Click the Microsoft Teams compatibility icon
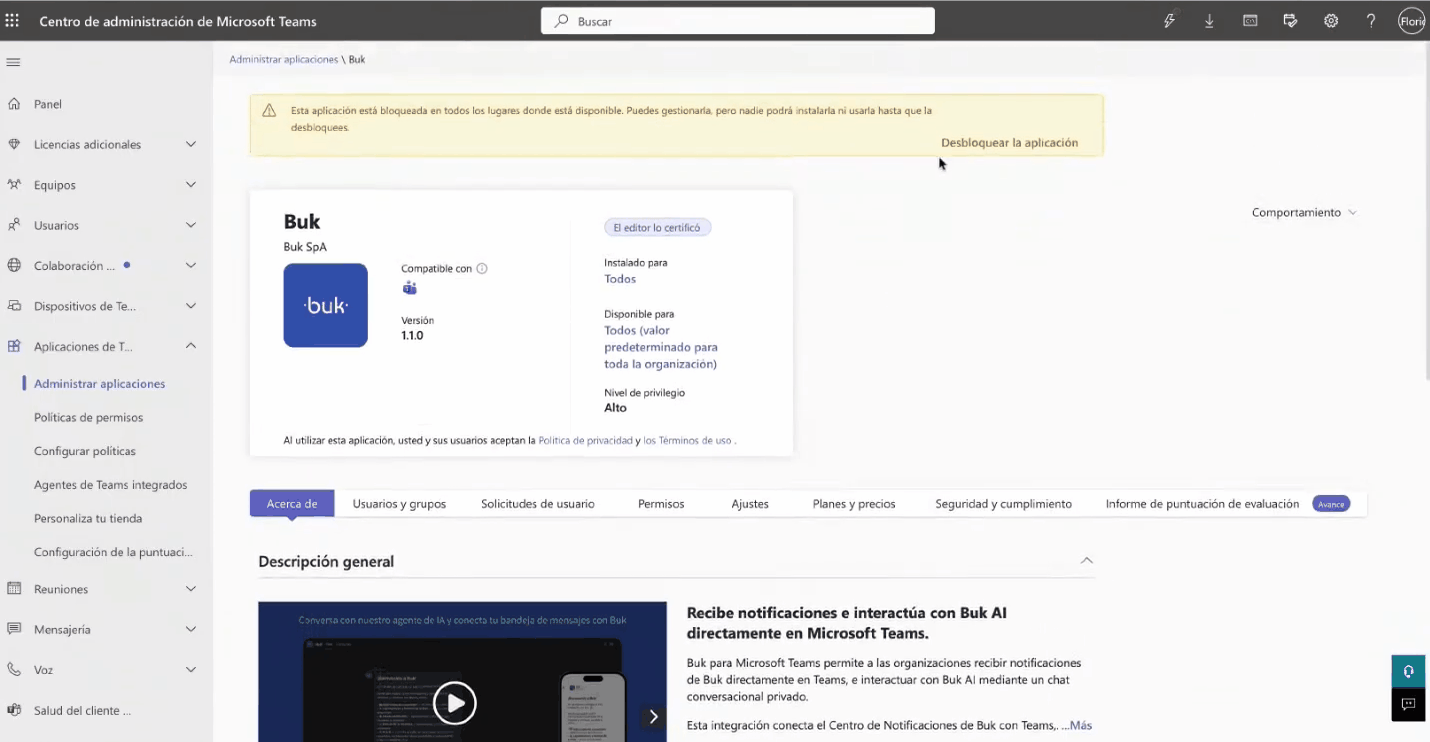This screenshot has height=742, width=1430. 409,288
